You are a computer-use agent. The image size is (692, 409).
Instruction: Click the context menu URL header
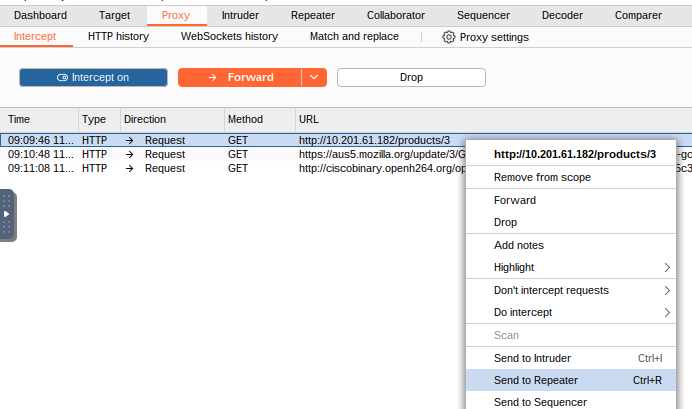click(575, 154)
